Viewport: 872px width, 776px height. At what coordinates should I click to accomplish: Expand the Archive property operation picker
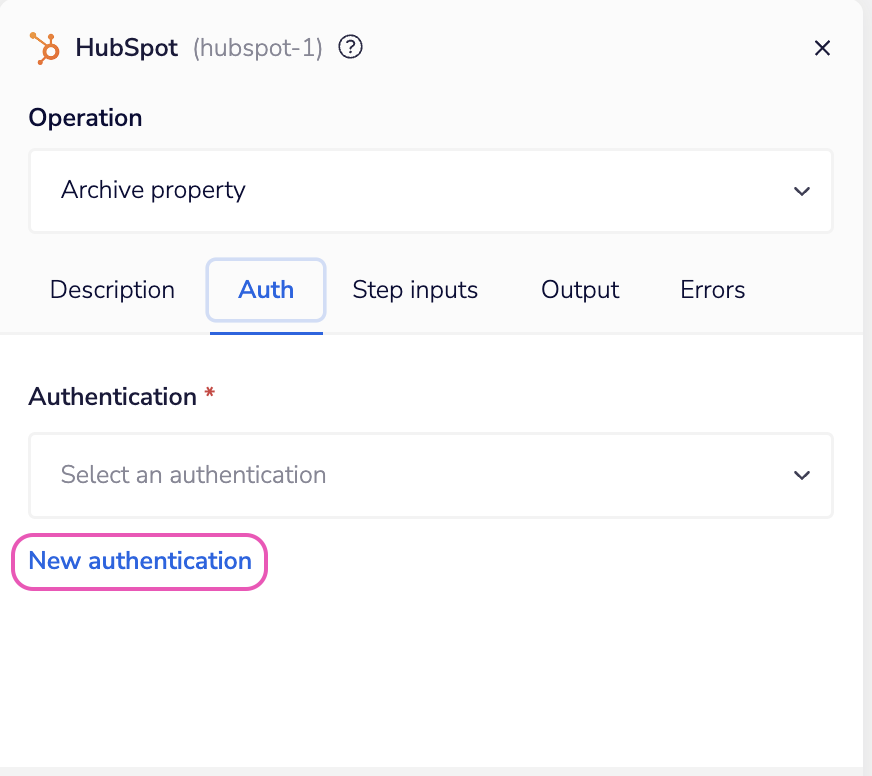pyautogui.click(x=430, y=190)
